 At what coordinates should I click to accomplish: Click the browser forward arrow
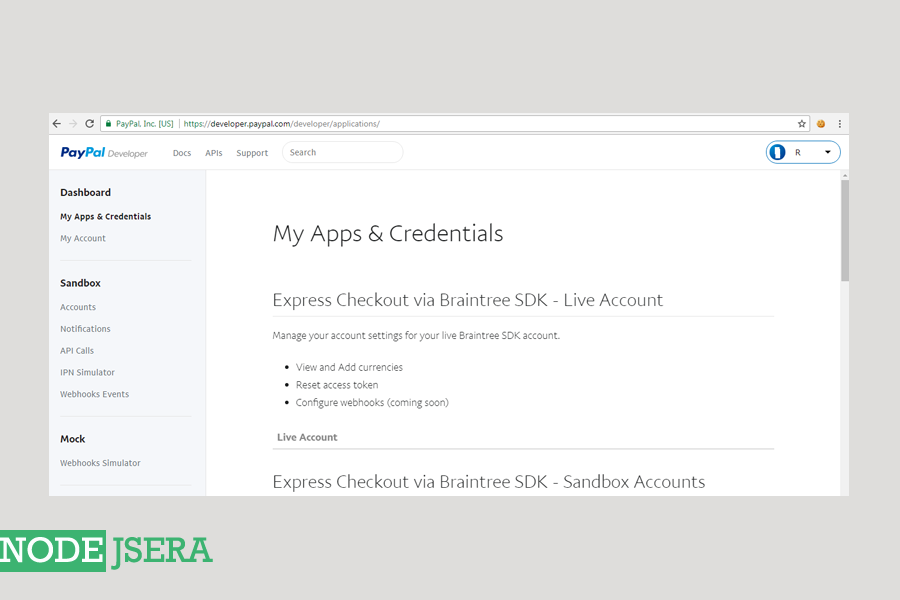(x=72, y=124)
